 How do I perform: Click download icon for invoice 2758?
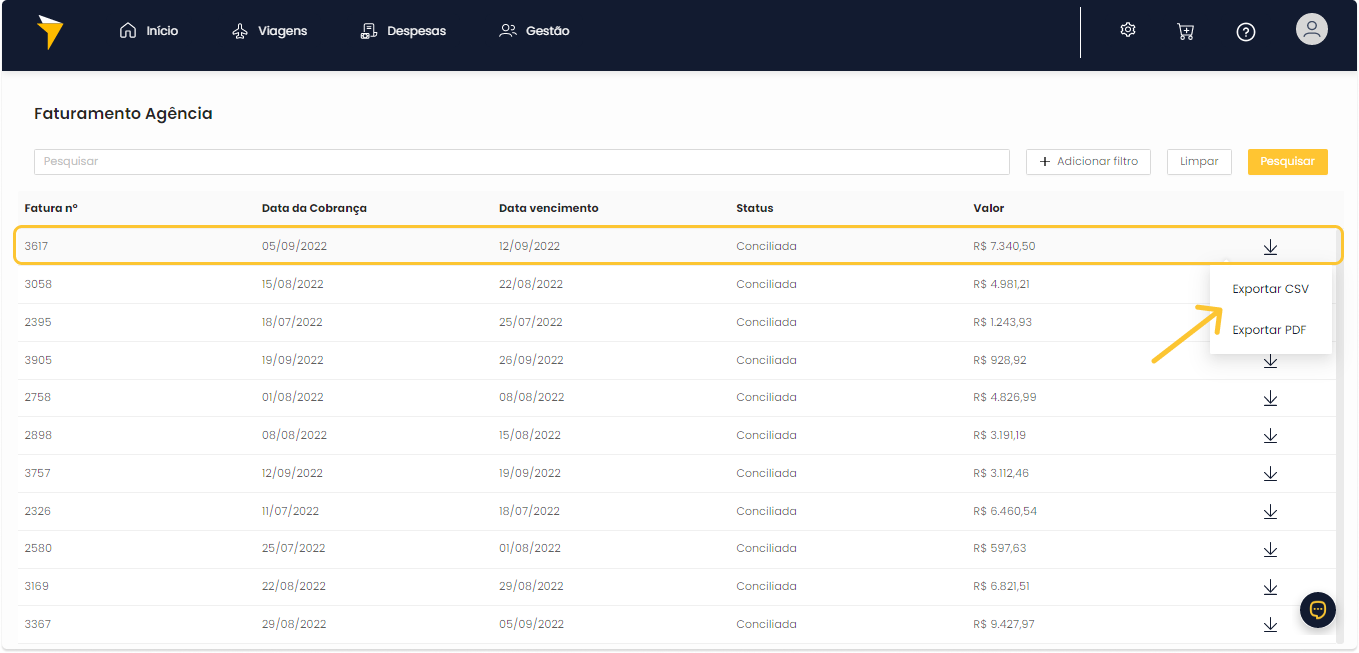1270,398
